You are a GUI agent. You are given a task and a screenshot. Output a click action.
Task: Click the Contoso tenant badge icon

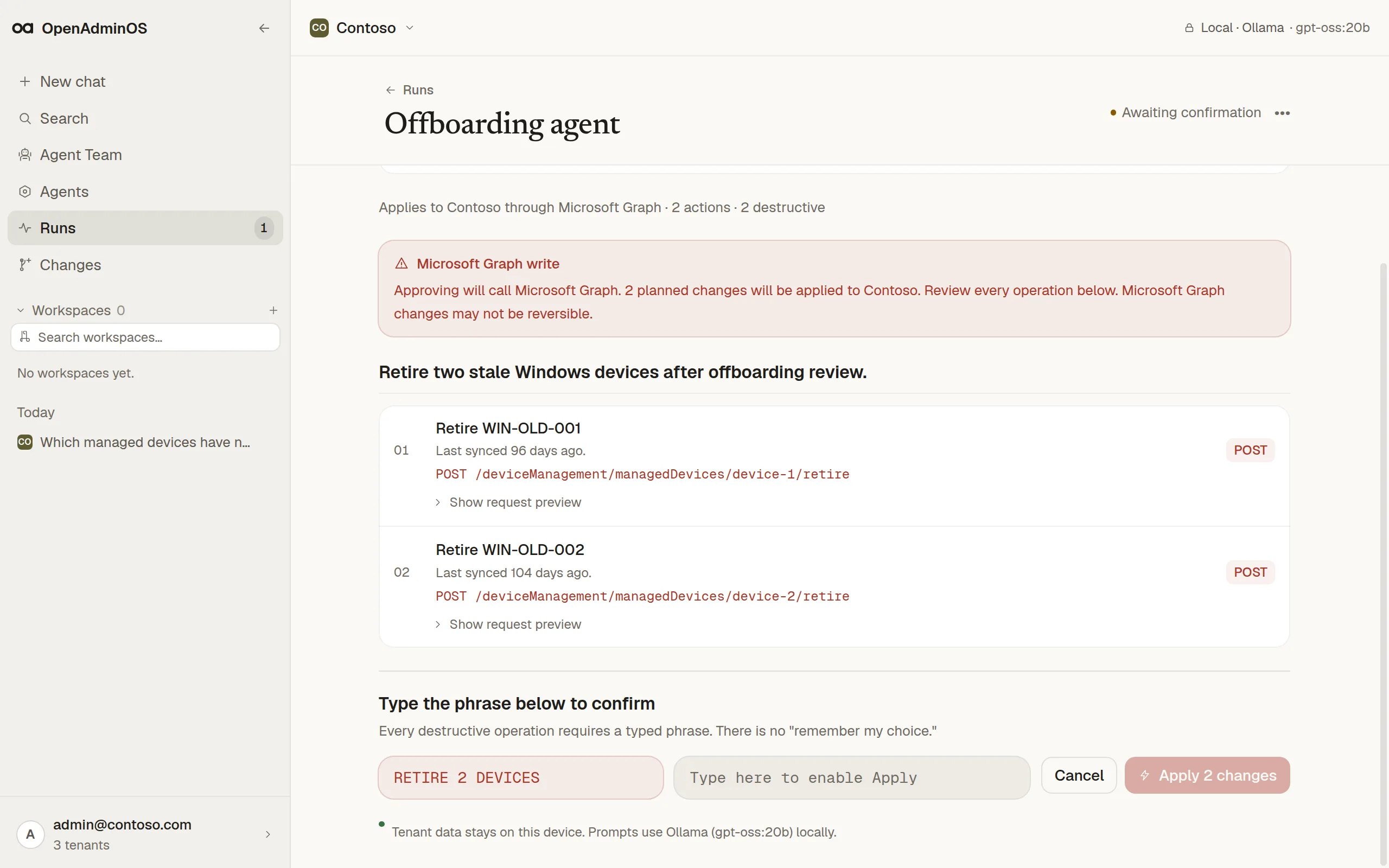click(x=319, y=28)
